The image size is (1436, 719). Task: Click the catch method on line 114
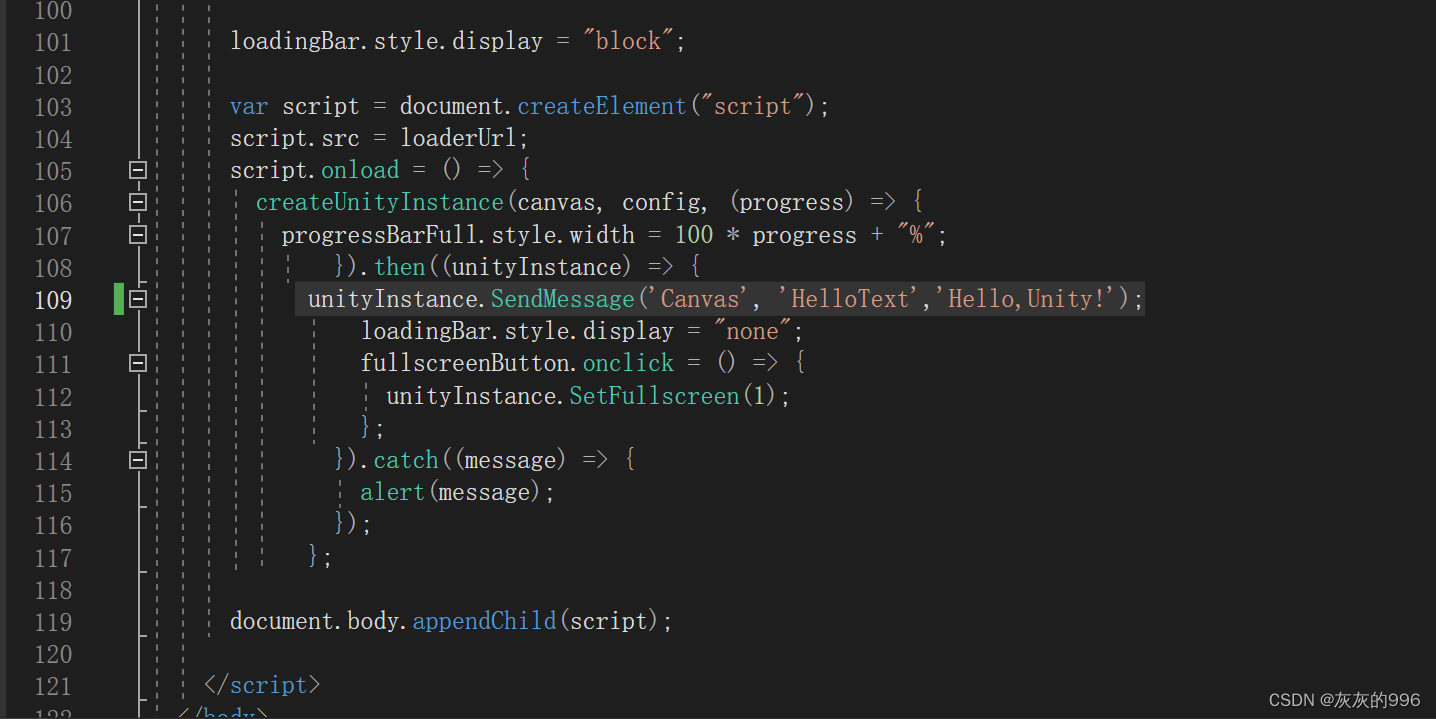coord(406,460)
